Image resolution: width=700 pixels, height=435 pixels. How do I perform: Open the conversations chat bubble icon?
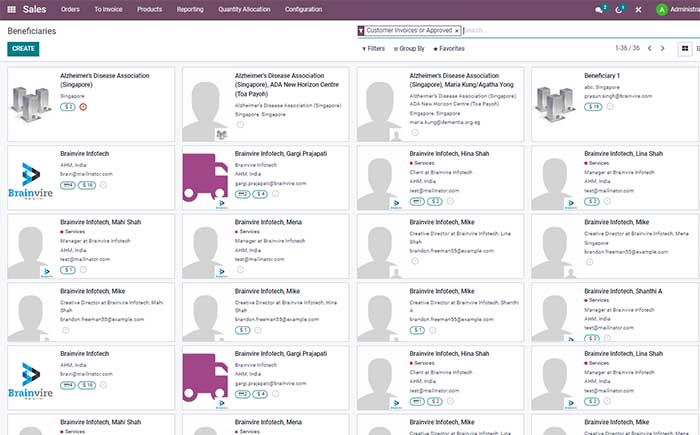point(599,9)
